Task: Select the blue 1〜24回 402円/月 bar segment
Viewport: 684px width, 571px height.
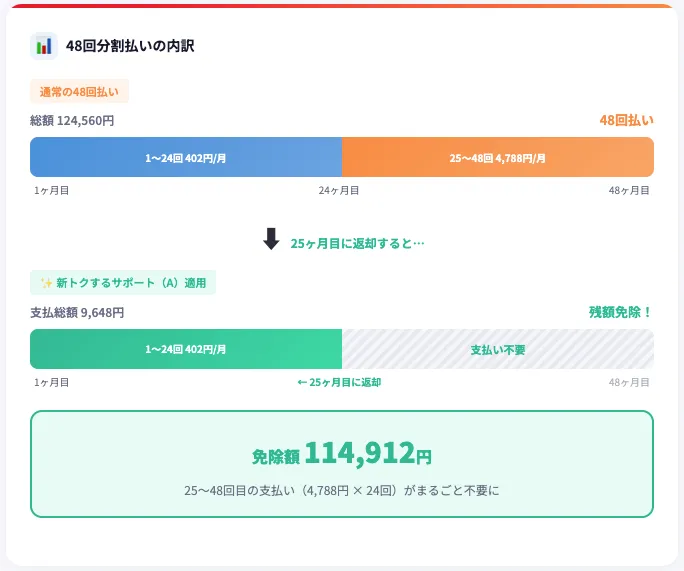Action: click(x=186, y=158)
